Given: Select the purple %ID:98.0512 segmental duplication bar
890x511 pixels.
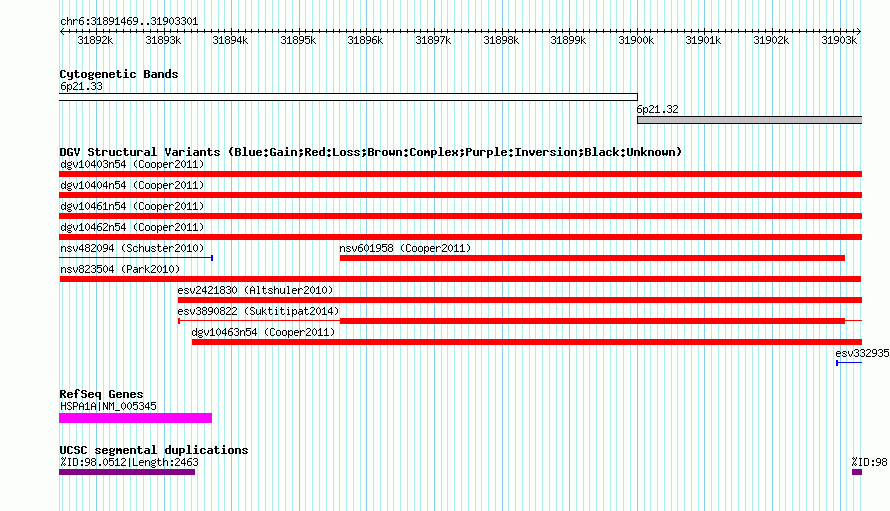Looking at the screenshot, I should [127, 472].
